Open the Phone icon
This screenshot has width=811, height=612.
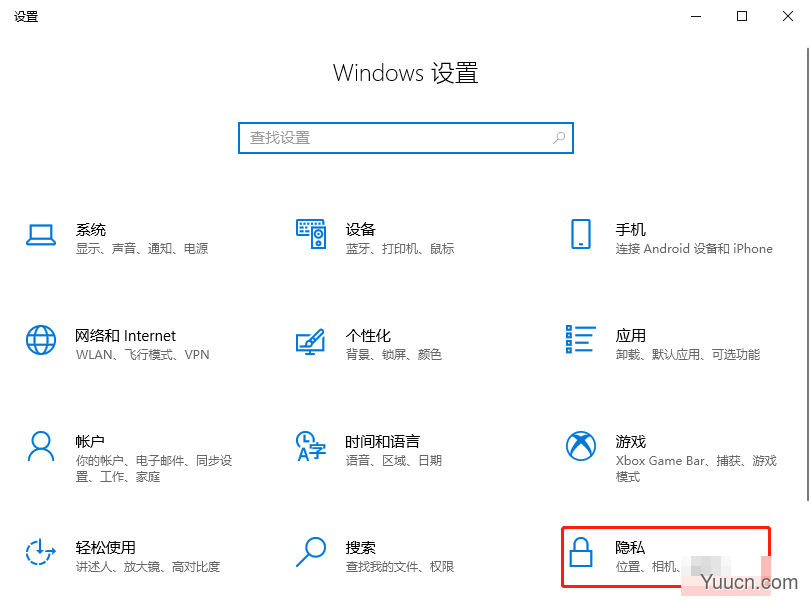click(581, 234)
